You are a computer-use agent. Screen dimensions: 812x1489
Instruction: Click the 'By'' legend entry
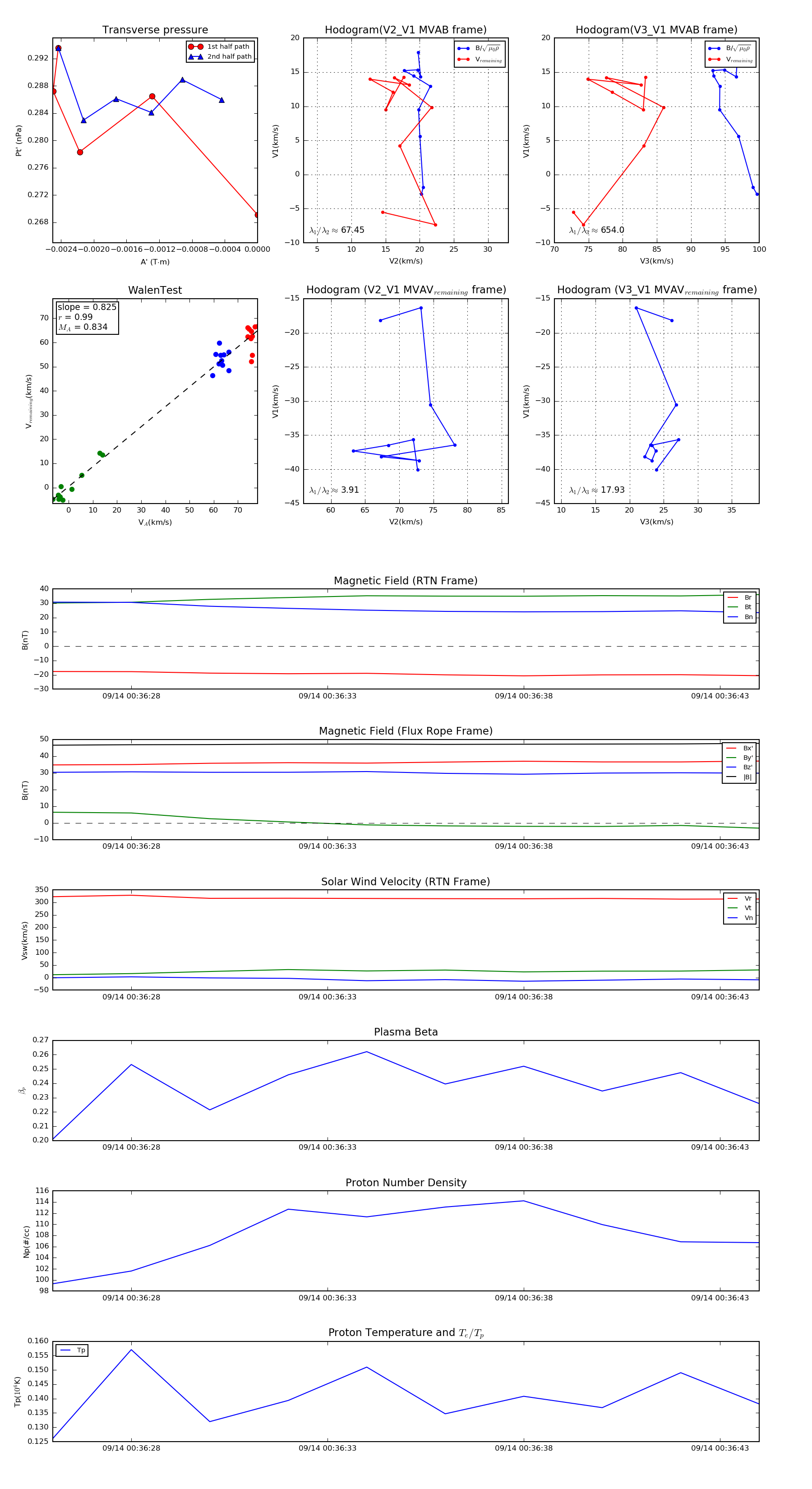(x=740, y=758)
